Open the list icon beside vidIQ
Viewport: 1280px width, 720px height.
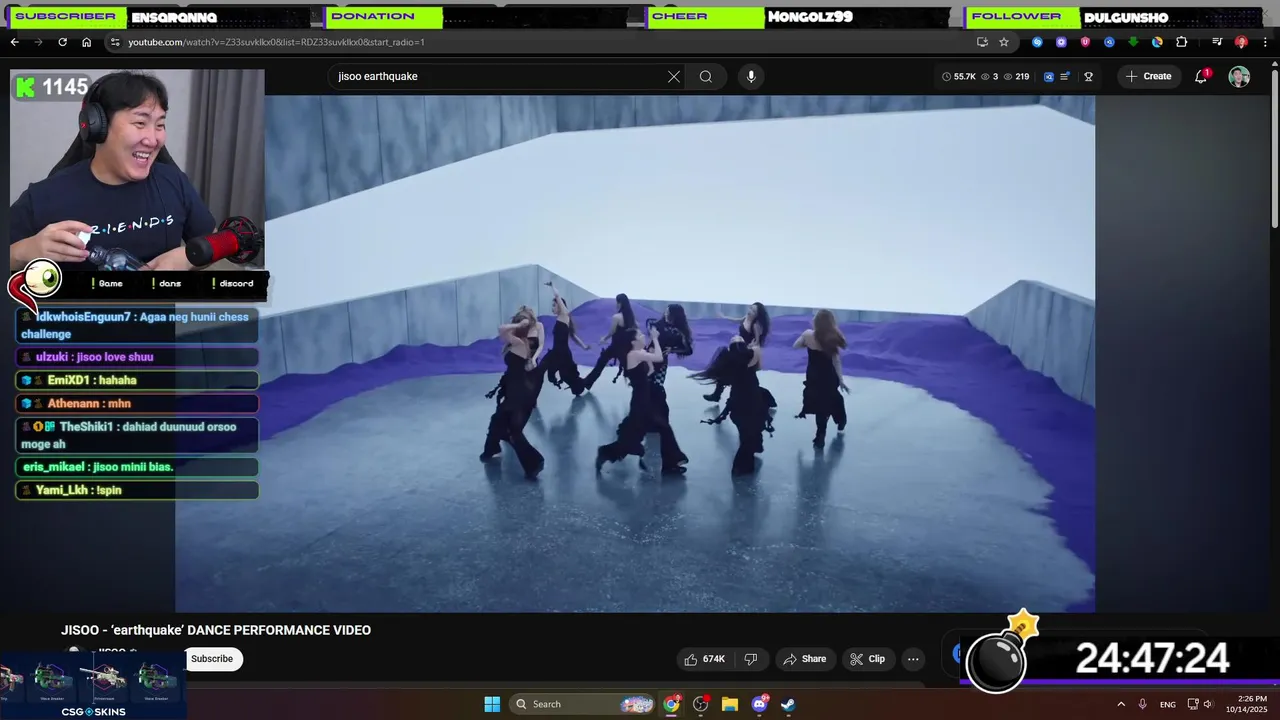1066,76
